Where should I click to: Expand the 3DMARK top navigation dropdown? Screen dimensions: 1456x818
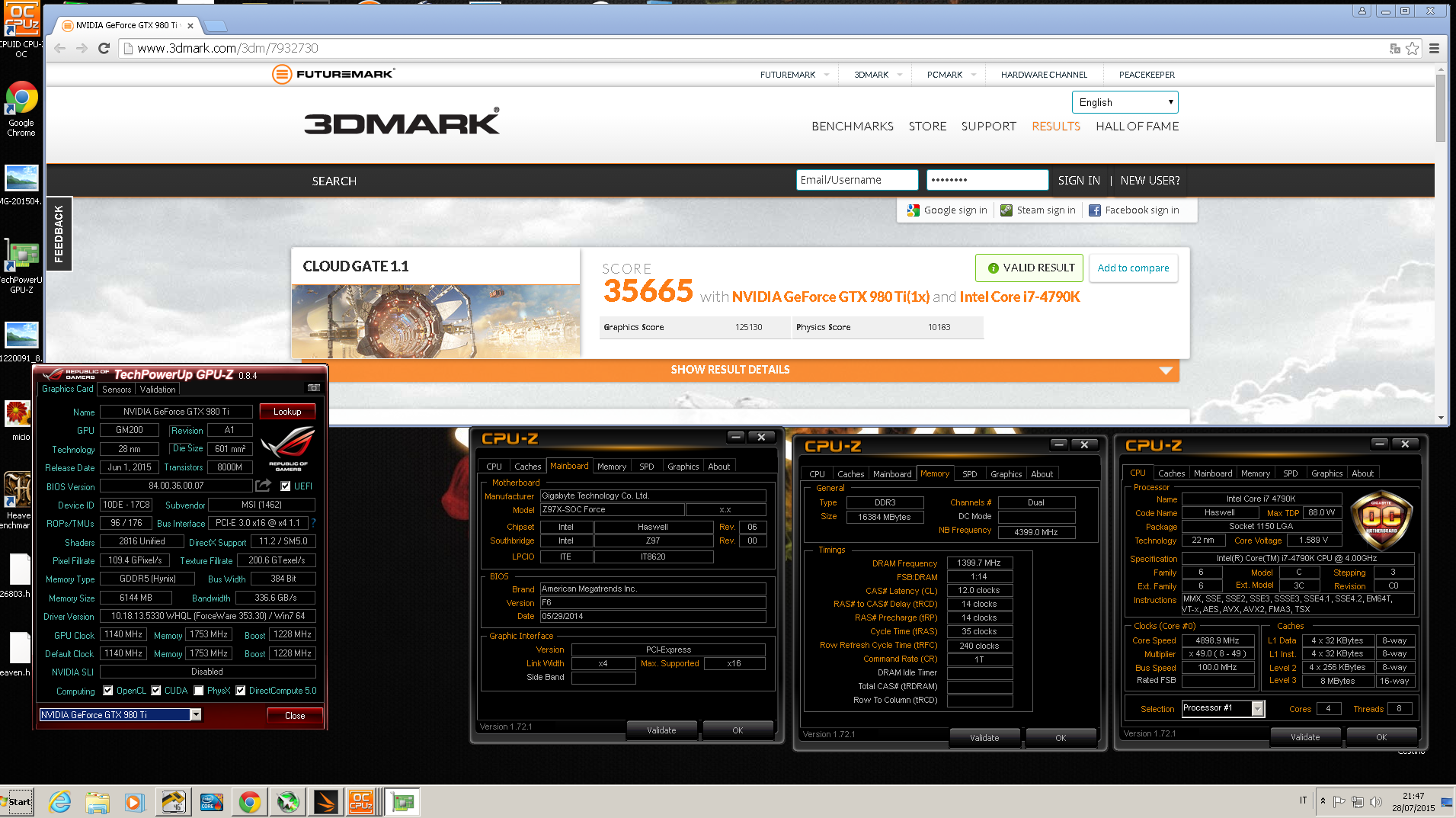tap(900, 75)
